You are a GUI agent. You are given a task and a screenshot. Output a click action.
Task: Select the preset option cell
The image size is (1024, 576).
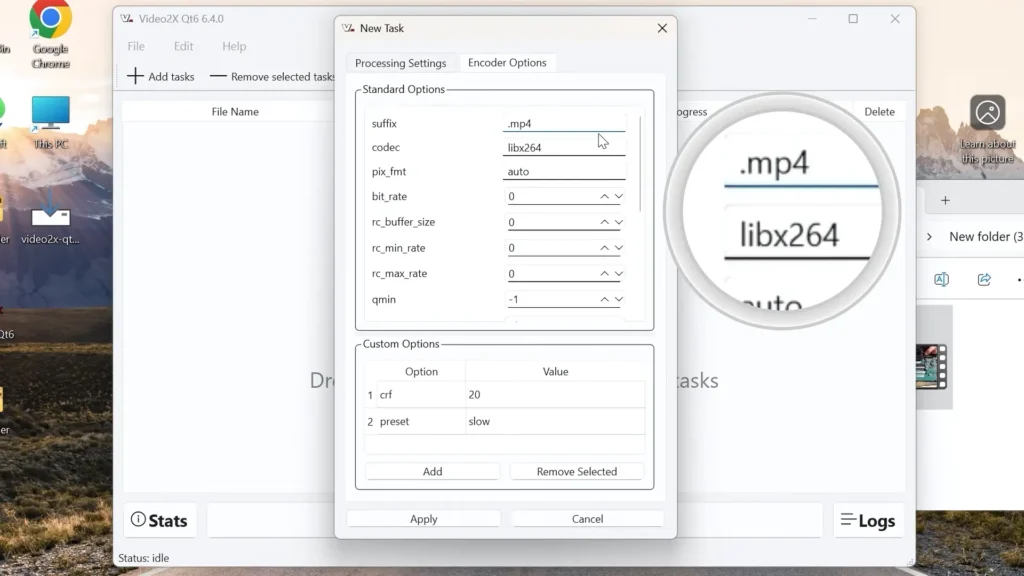pyautogui.click(x=421, y=421)
